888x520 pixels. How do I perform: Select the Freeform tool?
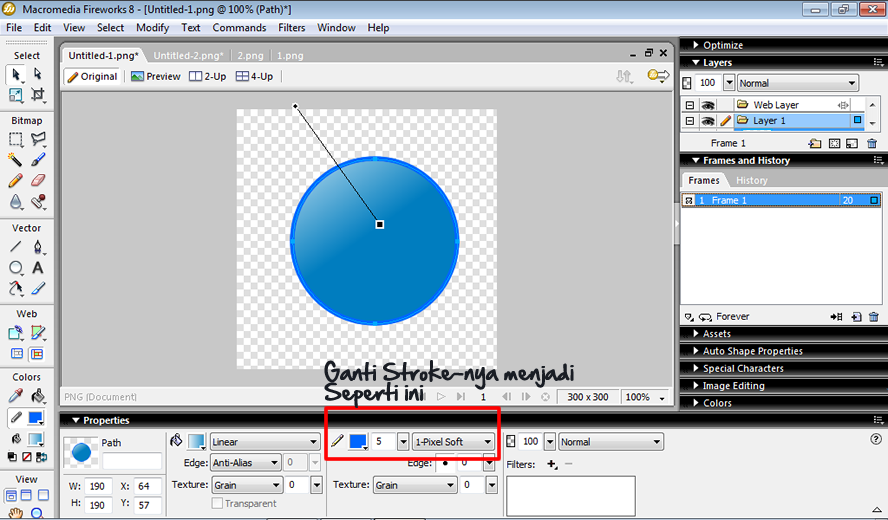tap(16, 288)
